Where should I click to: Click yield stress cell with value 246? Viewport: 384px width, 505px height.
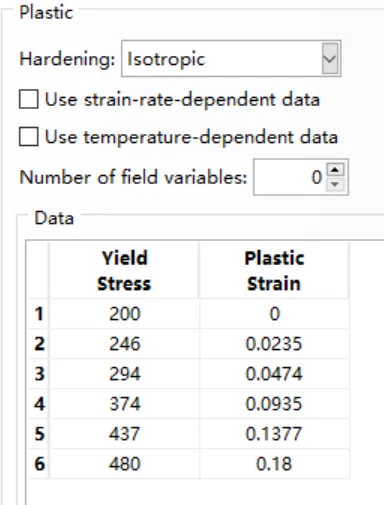point(124,344)
